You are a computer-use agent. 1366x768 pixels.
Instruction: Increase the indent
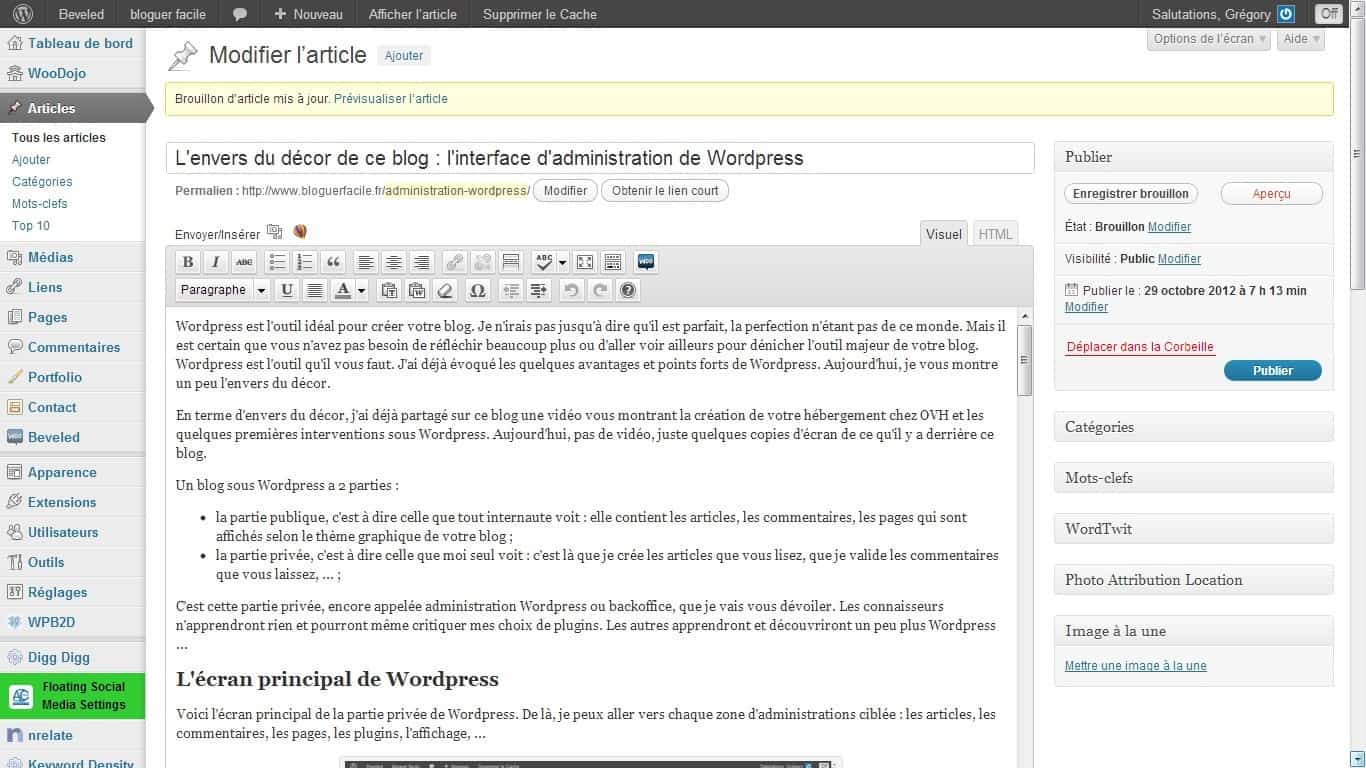click(539, 290)
